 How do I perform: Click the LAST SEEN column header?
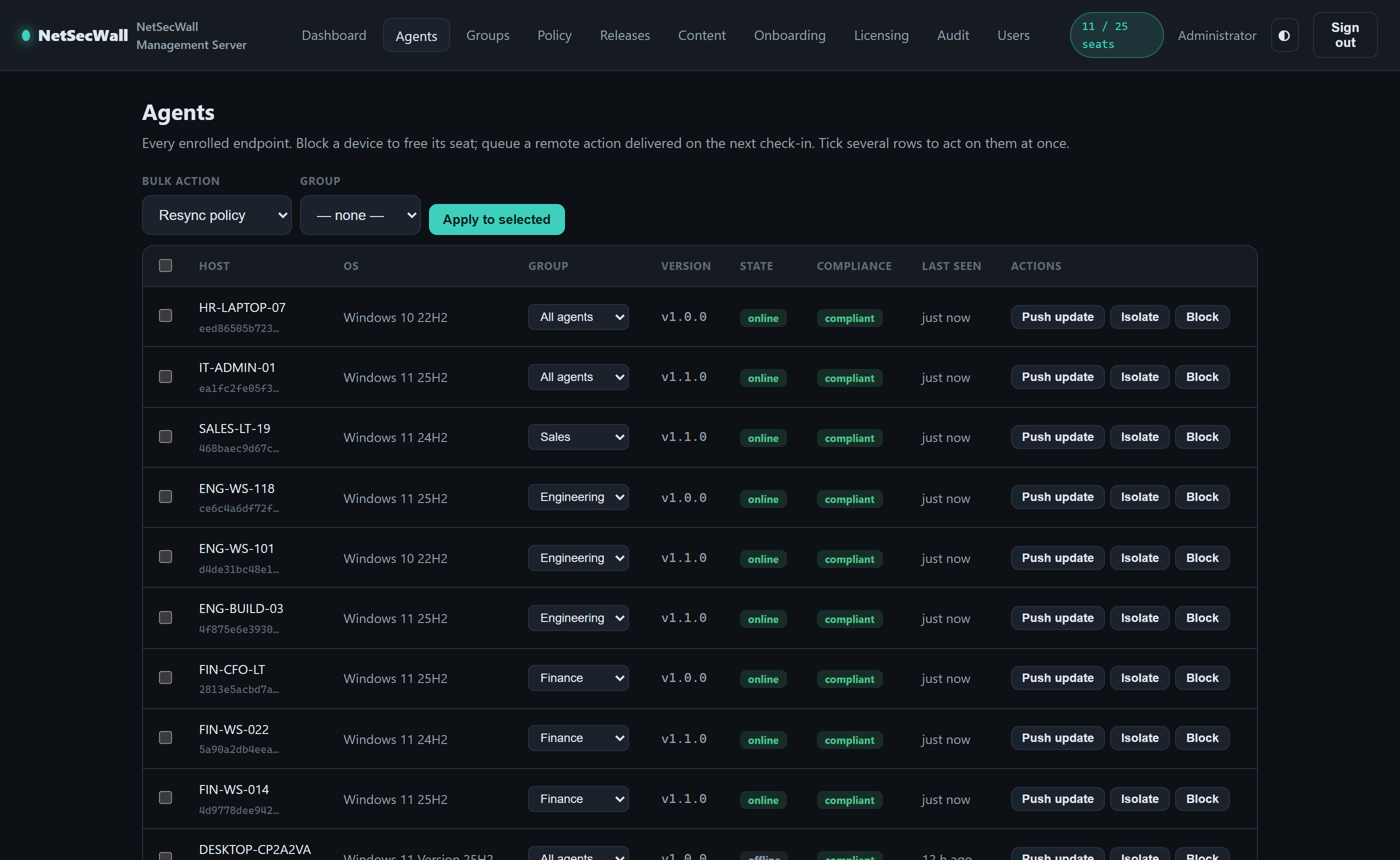[951, 265]
